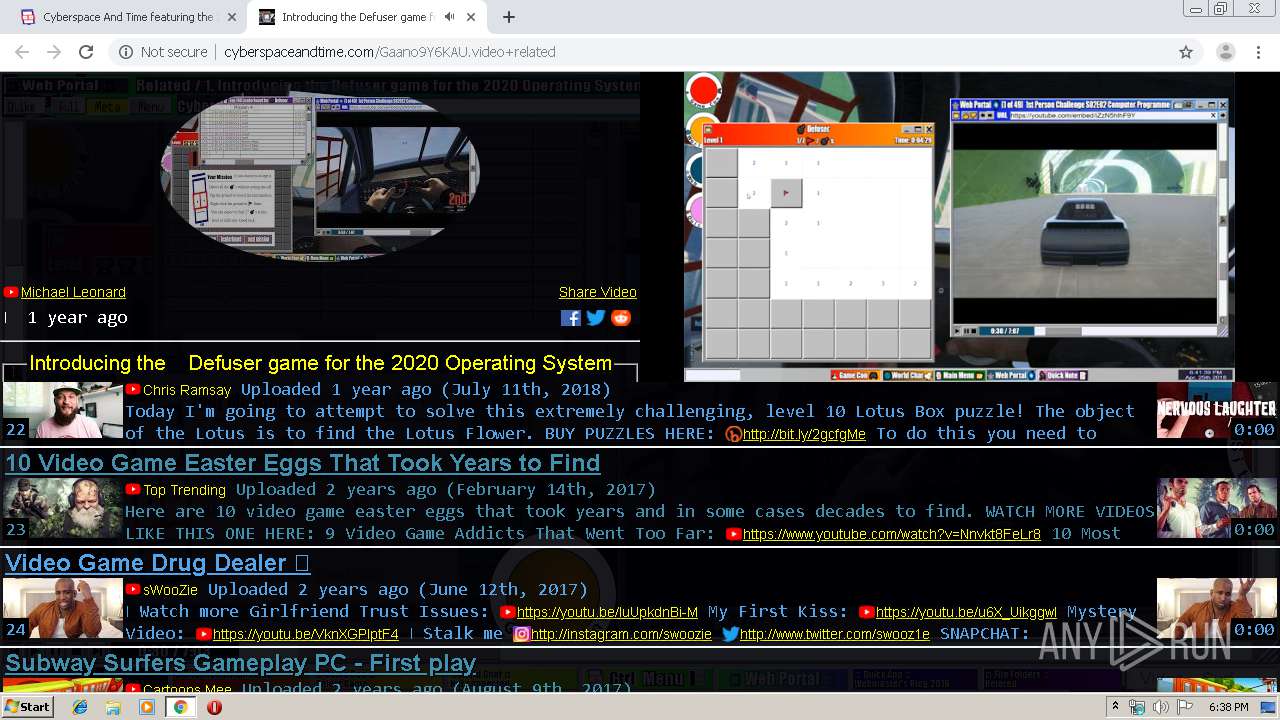
Task: Open Michael Leonard's channel link
Action: tap(73, 292)
